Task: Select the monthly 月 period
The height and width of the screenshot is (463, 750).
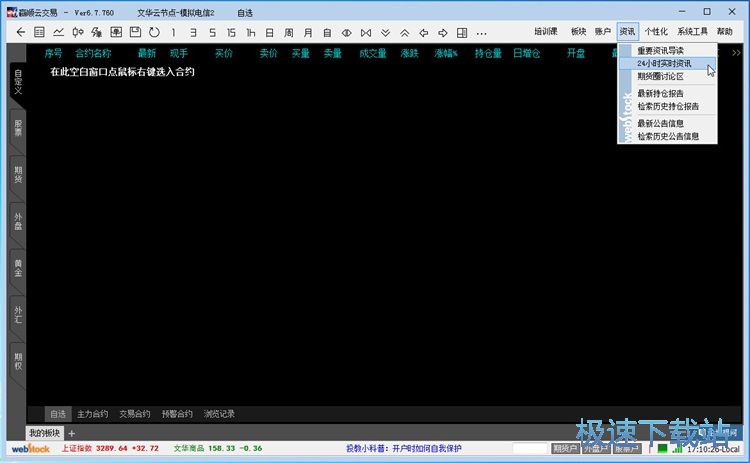Action: click(308, 33)
